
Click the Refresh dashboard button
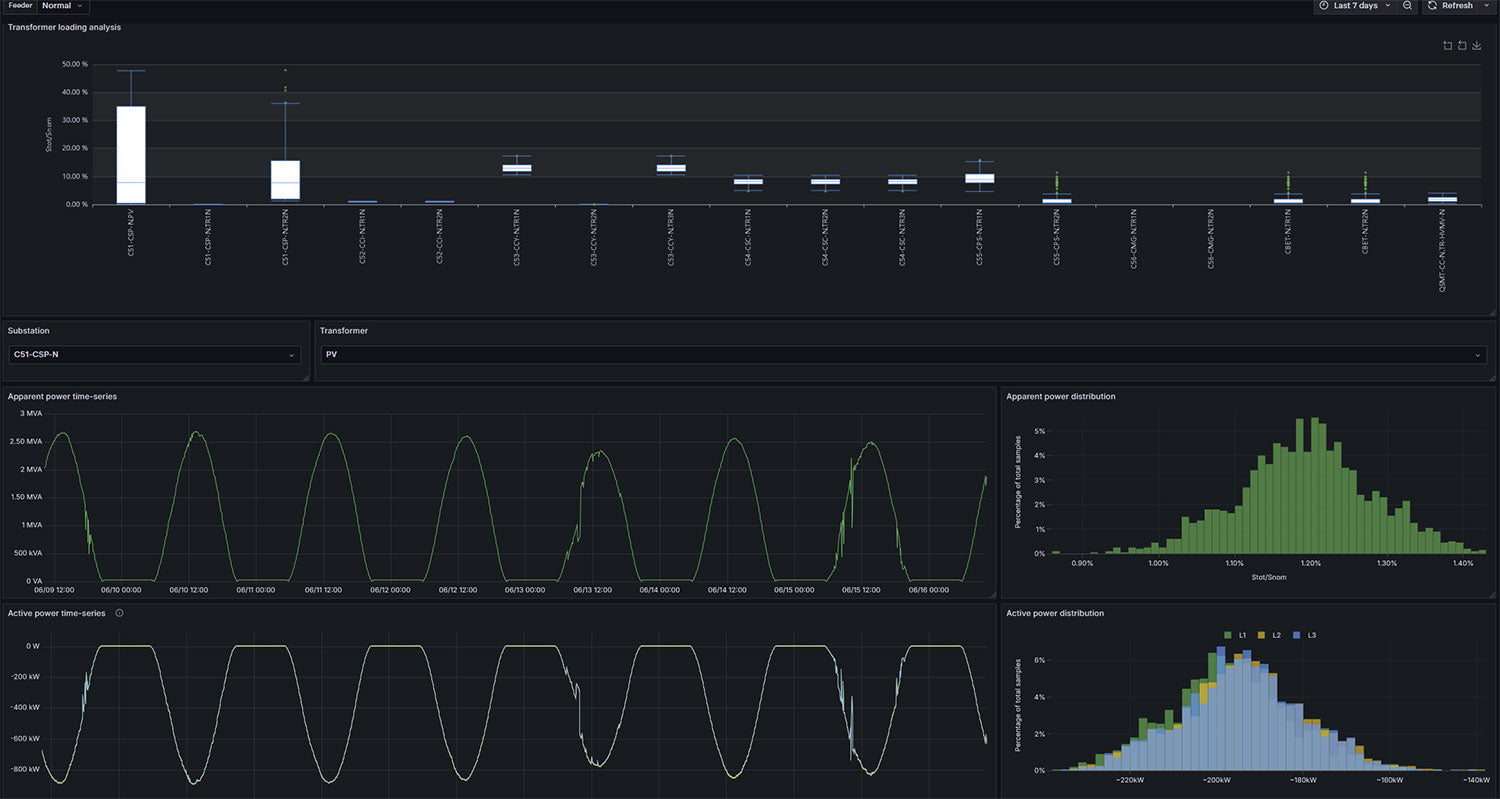(1450, 6)
